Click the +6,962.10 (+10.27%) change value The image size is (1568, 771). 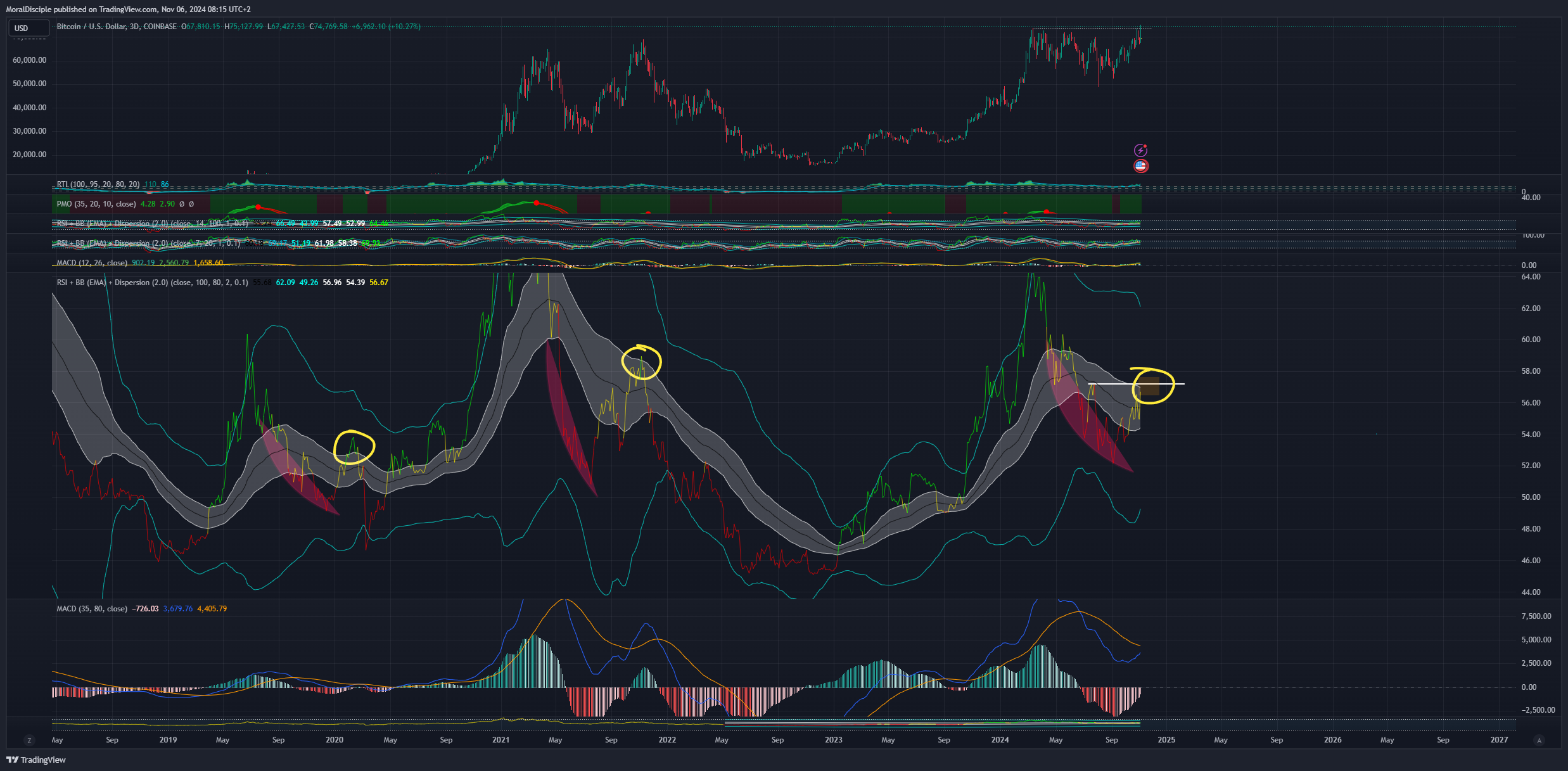point(386,27)
